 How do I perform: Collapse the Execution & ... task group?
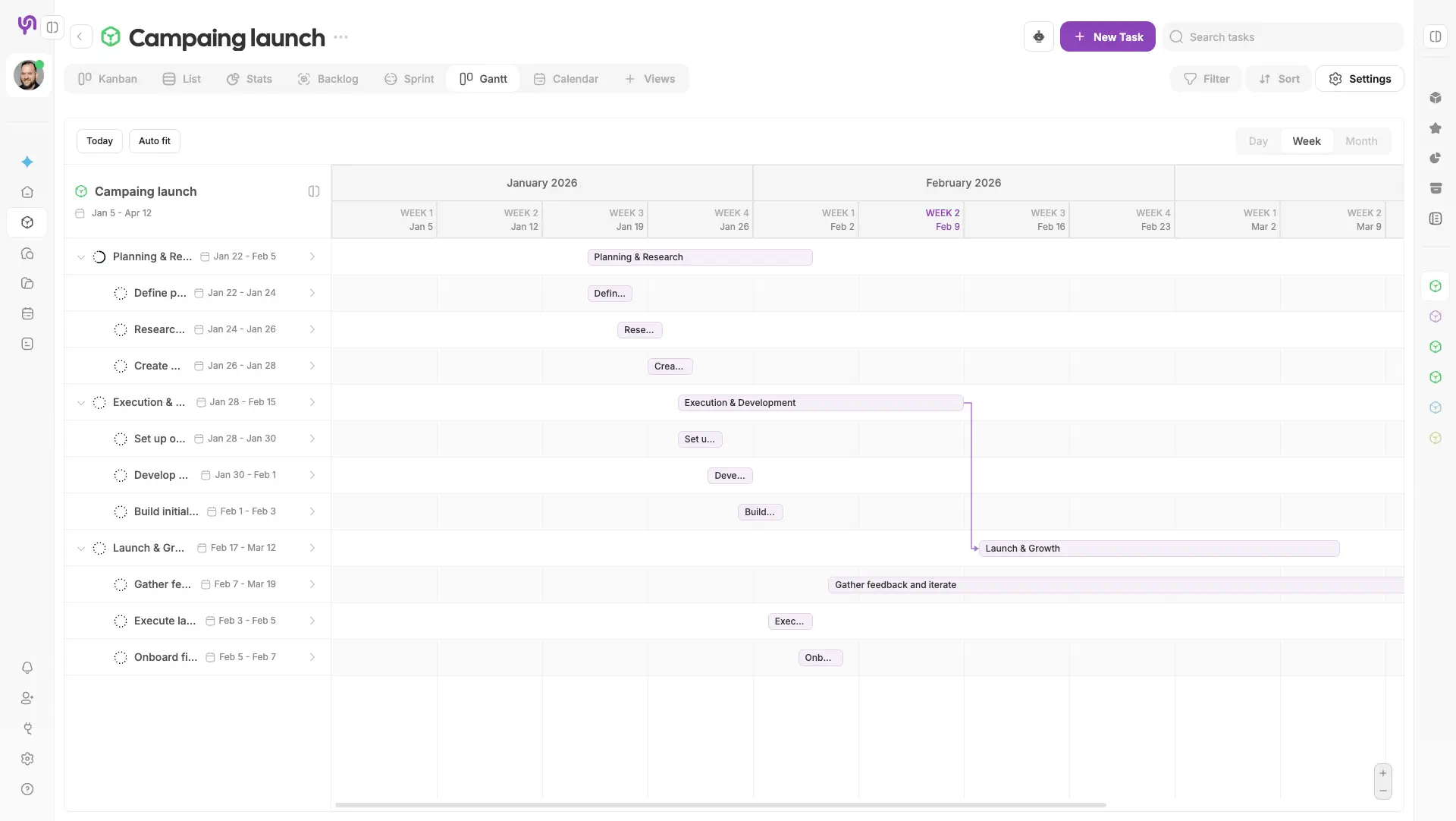pos(81,403)
